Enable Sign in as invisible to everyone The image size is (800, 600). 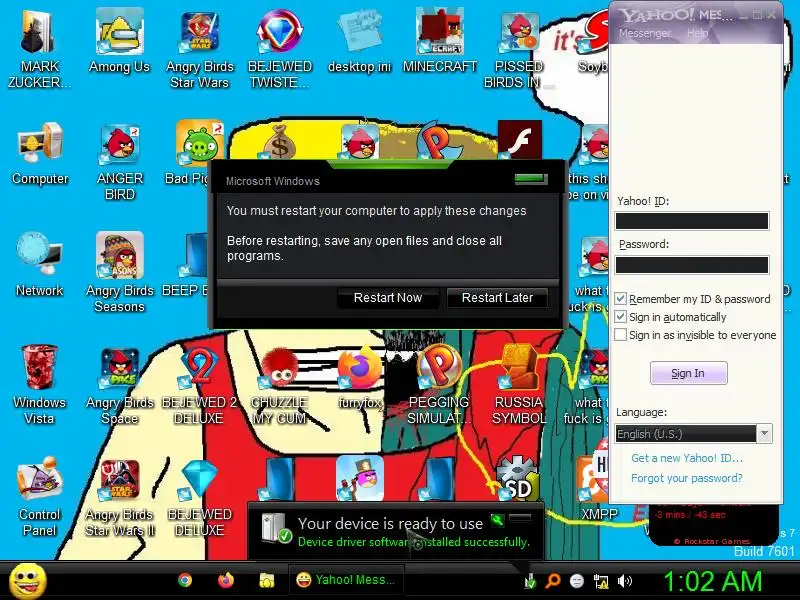click(620, 335)
